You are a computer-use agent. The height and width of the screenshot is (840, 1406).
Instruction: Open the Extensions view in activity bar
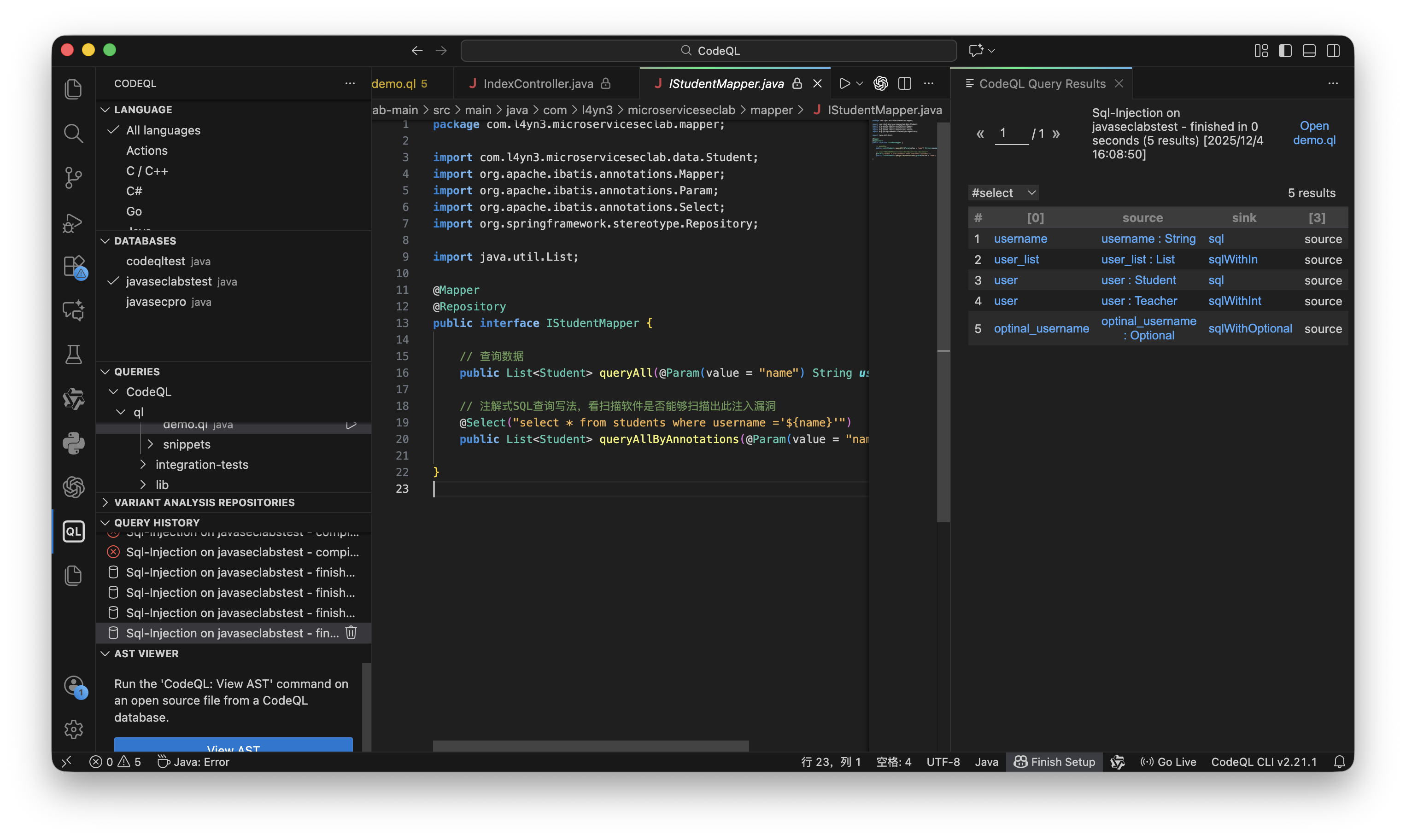(x=74, y=266)
